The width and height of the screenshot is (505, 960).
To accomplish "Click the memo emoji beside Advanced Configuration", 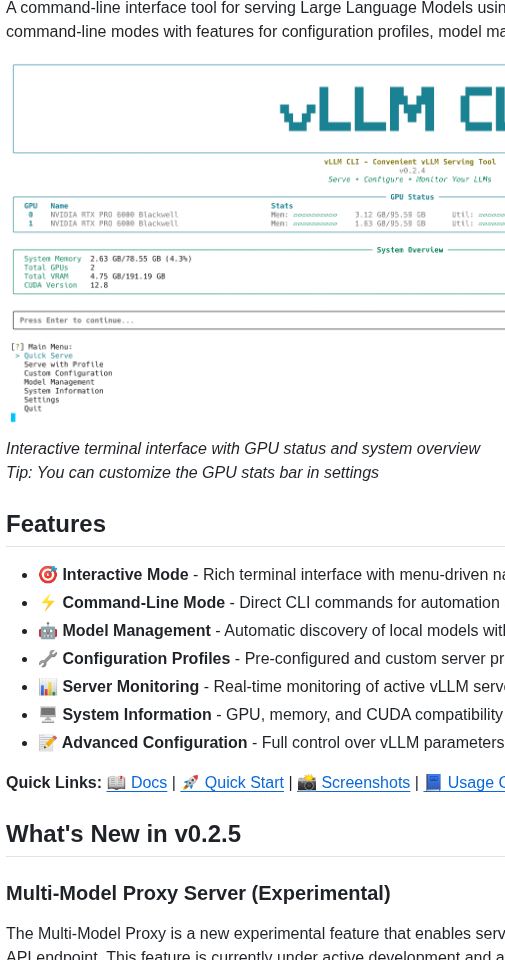I will pyautogui.click(x=48, y=742).
